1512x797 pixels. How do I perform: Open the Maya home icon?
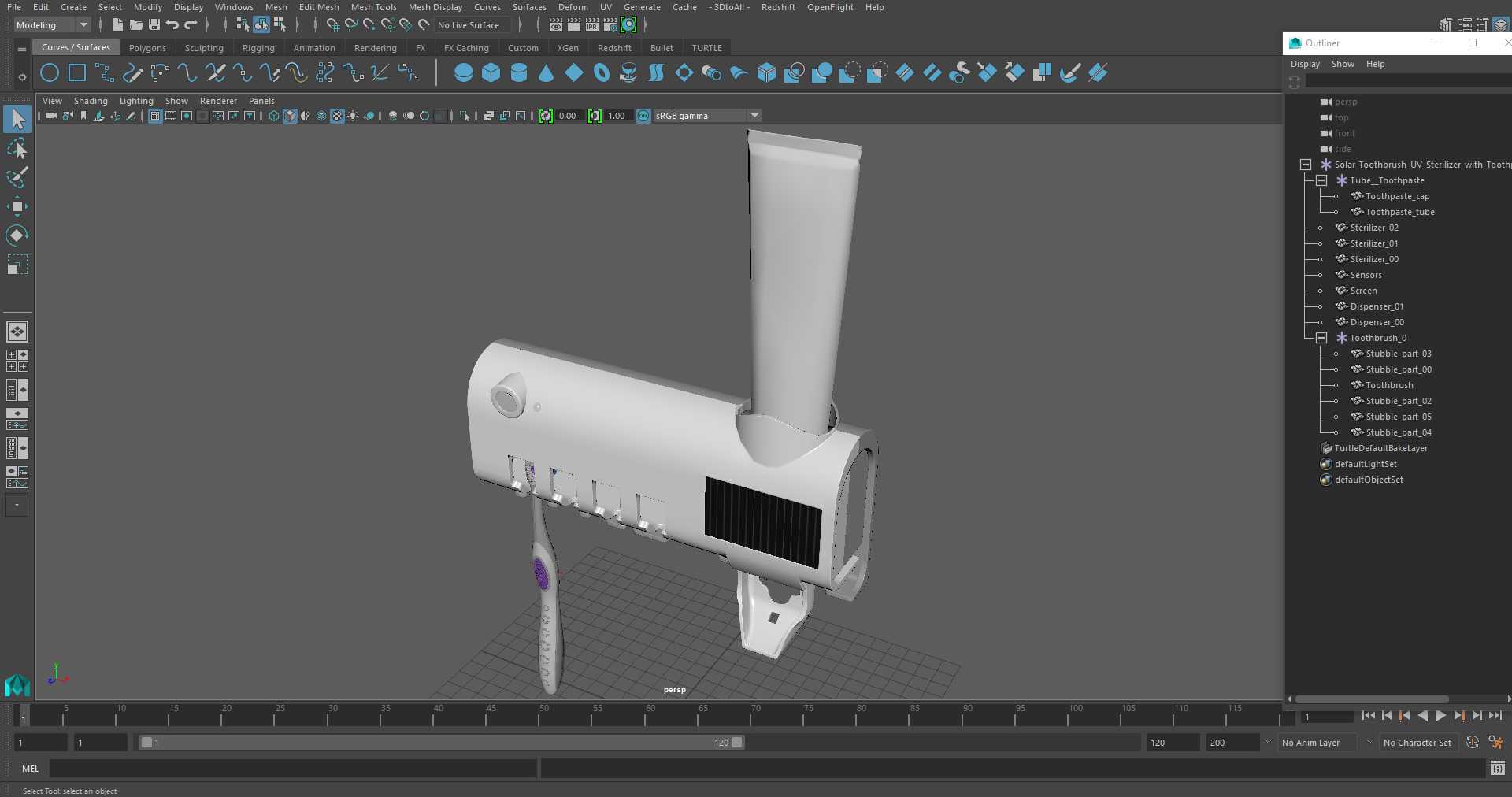click(17, 685)
